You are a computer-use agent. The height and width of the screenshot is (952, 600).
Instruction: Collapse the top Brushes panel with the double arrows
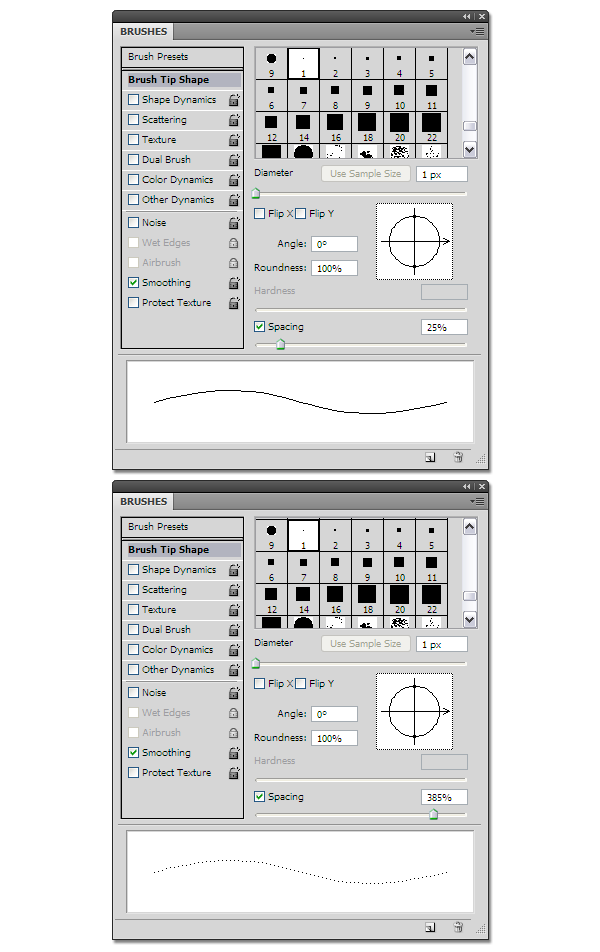coord(466,16)
